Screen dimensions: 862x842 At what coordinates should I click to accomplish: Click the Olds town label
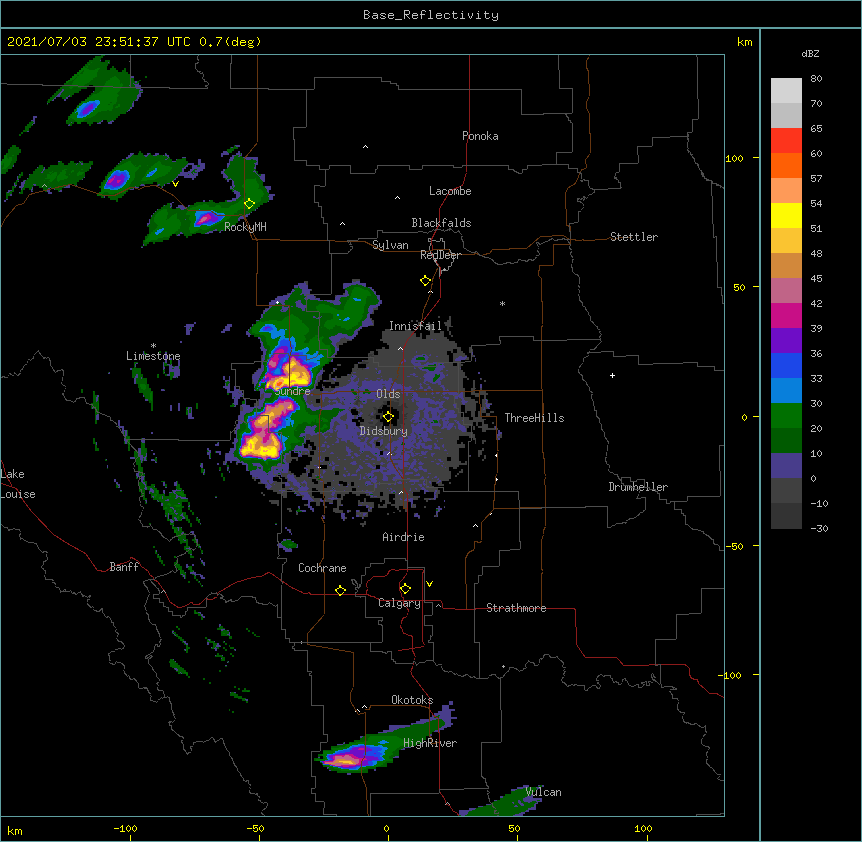pos(388,394)
